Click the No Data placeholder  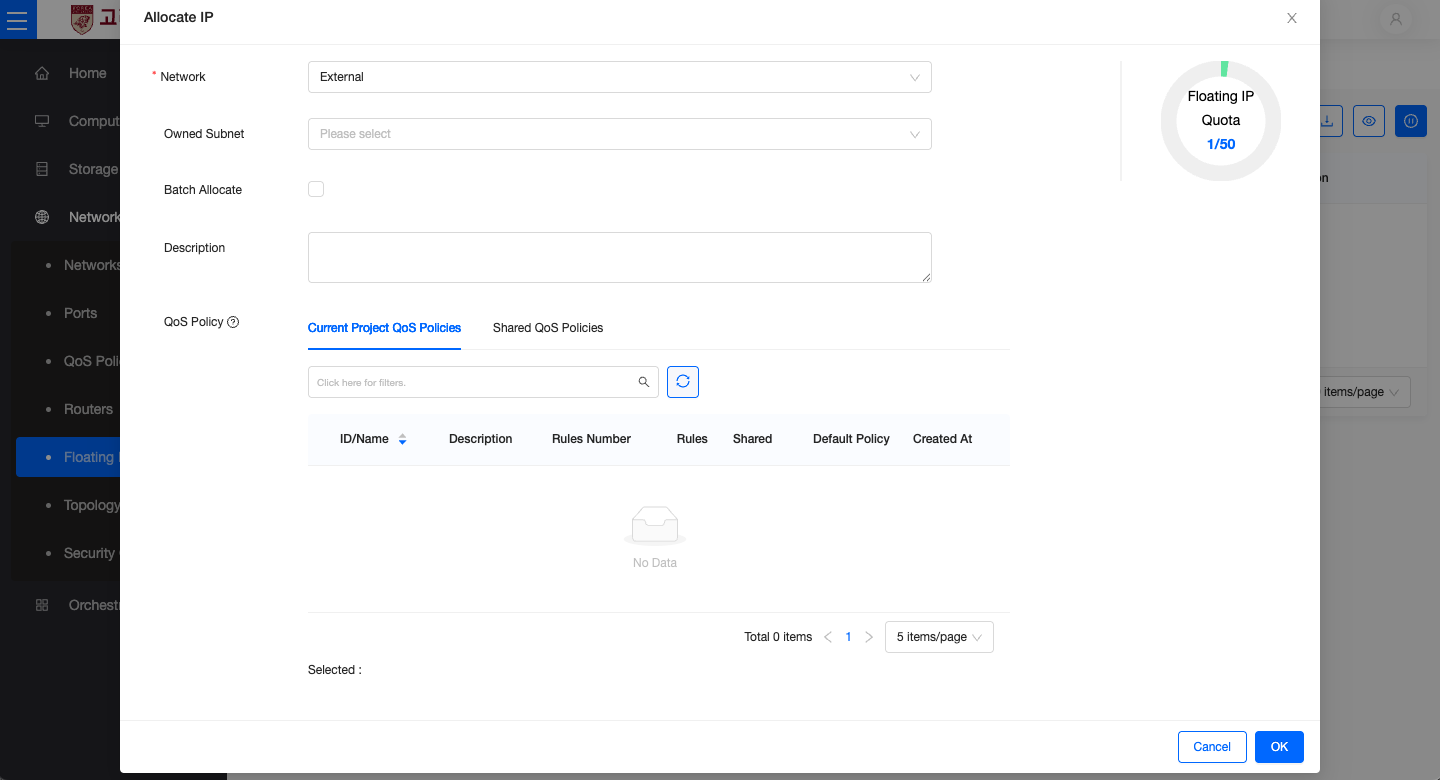point(655,539)
